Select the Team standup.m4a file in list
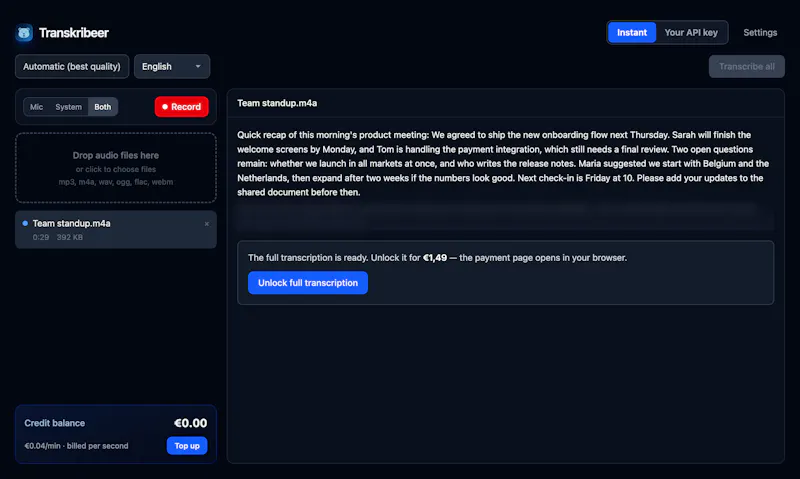 116,230
